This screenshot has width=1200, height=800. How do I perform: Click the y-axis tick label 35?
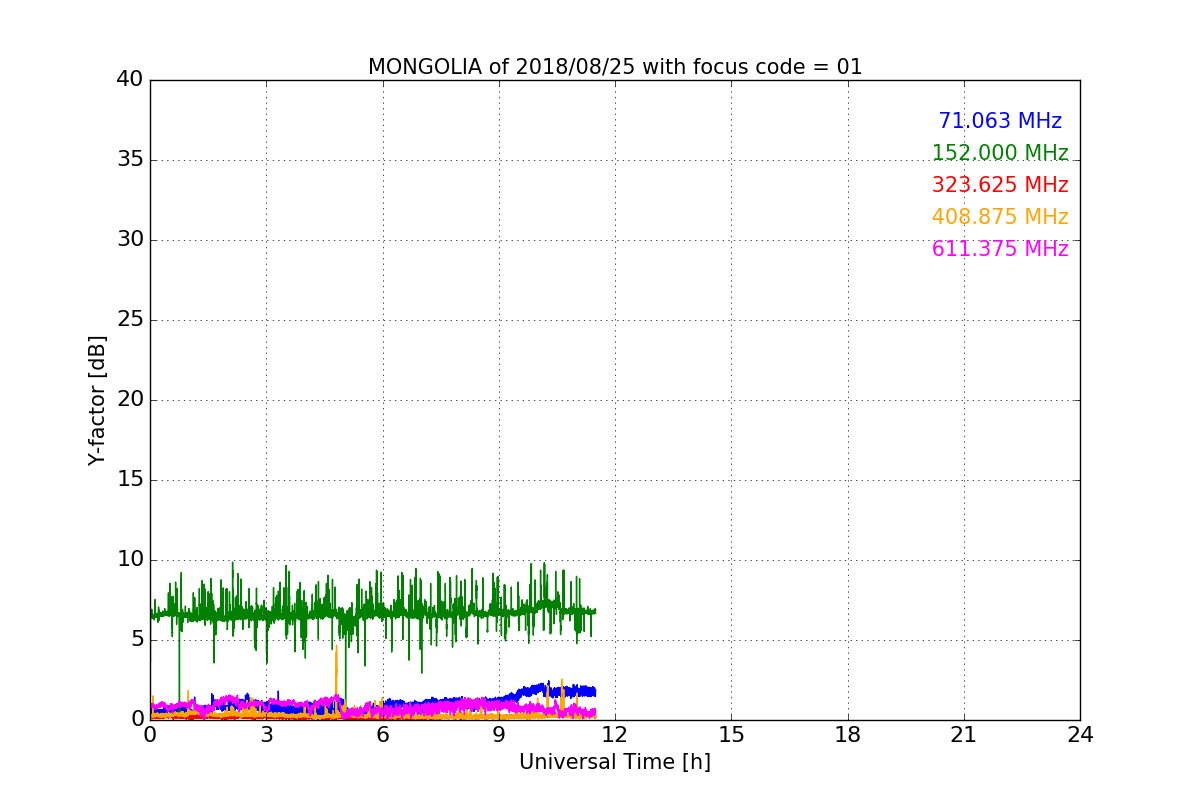coord(130,160)
